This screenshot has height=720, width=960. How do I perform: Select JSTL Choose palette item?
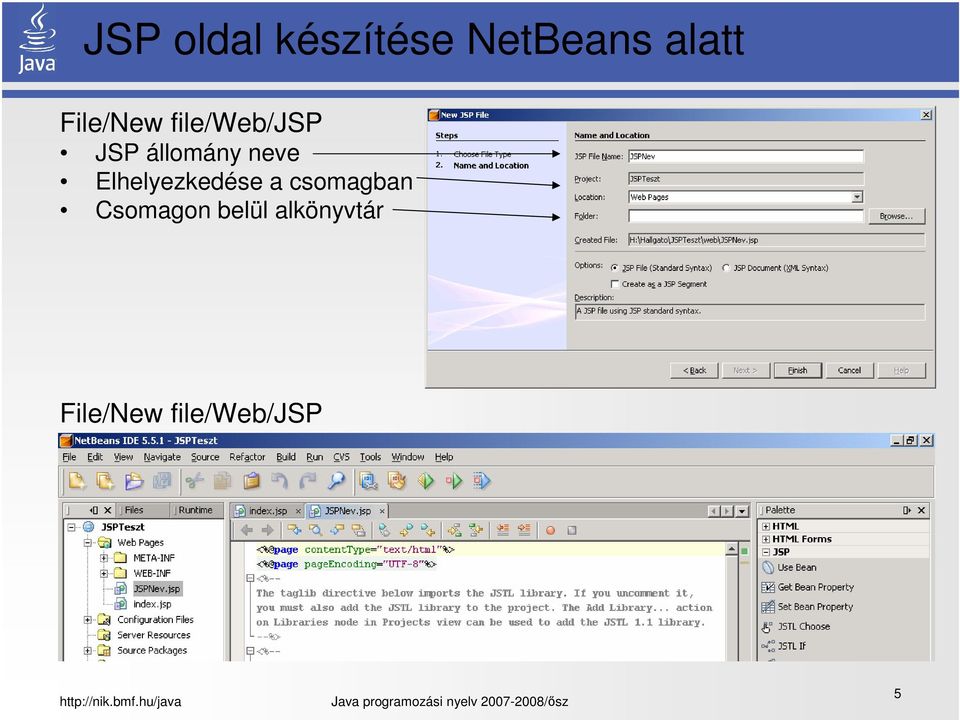click(796, 626)
